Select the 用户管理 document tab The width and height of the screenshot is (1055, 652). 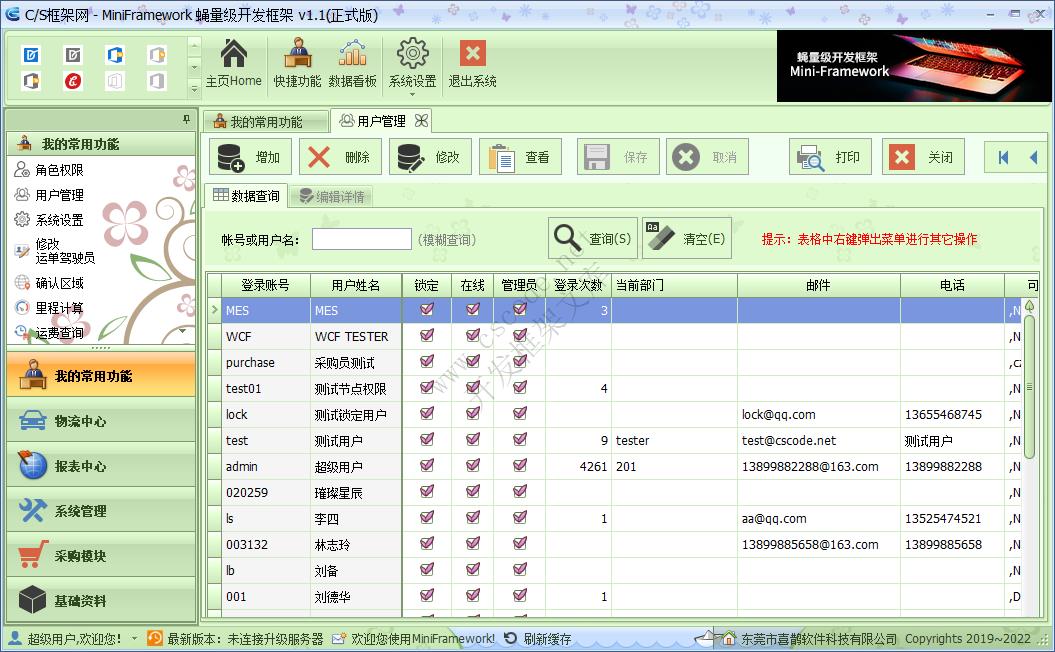(381, 119)
